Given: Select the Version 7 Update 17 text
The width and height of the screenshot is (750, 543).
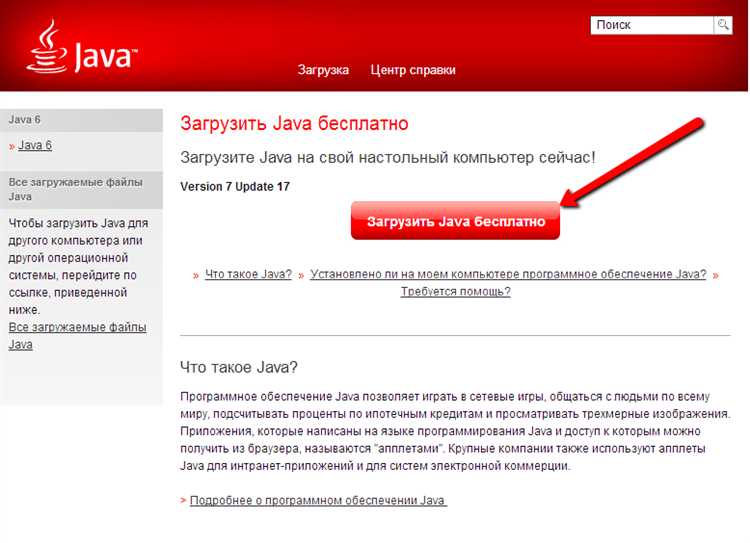Looking at the screenshot, I should [x=235, y=187].
